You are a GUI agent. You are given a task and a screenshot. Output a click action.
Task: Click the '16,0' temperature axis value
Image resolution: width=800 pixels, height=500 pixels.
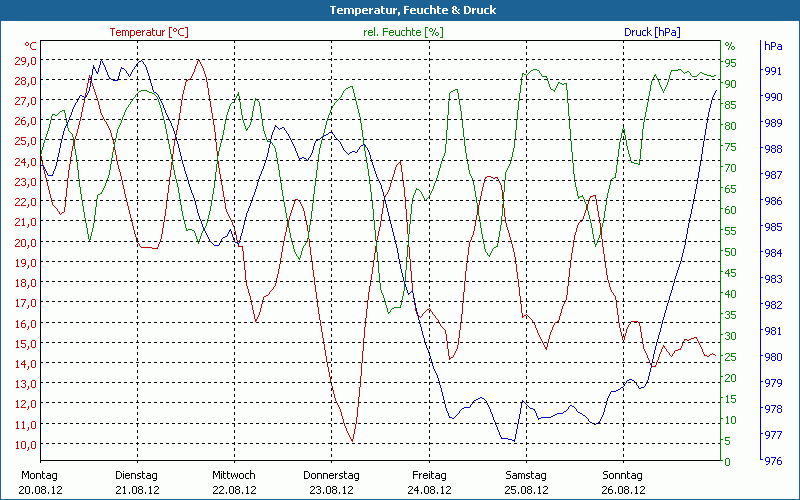(x=25, y=323)
